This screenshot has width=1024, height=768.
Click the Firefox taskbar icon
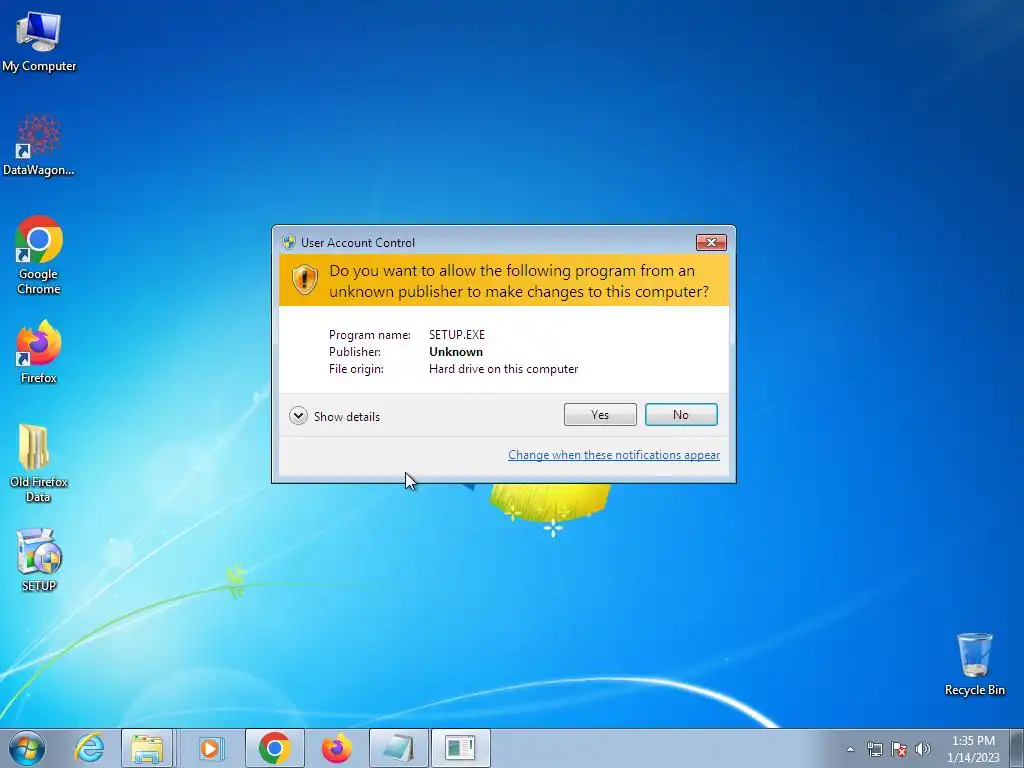pos(336,748)
